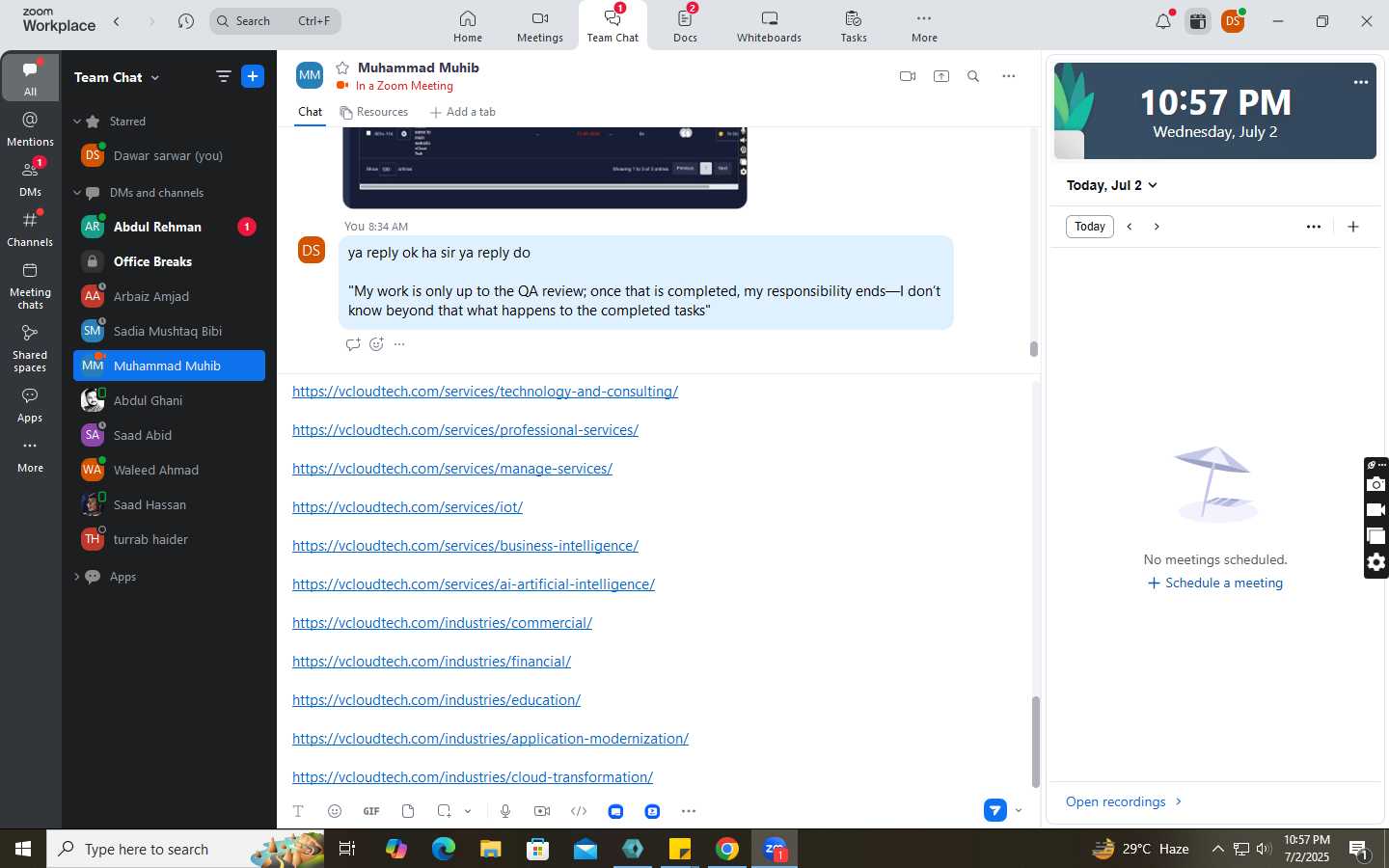
Task: Collapse the Starred section
Action: coord(77,122)
